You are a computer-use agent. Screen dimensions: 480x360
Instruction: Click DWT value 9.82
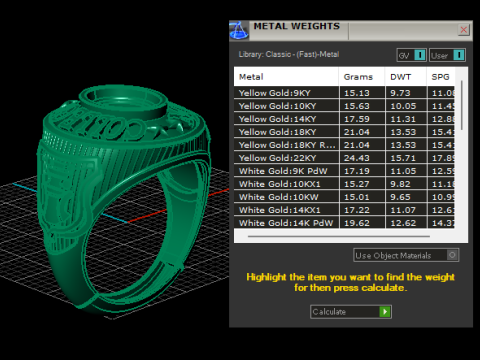400,184
